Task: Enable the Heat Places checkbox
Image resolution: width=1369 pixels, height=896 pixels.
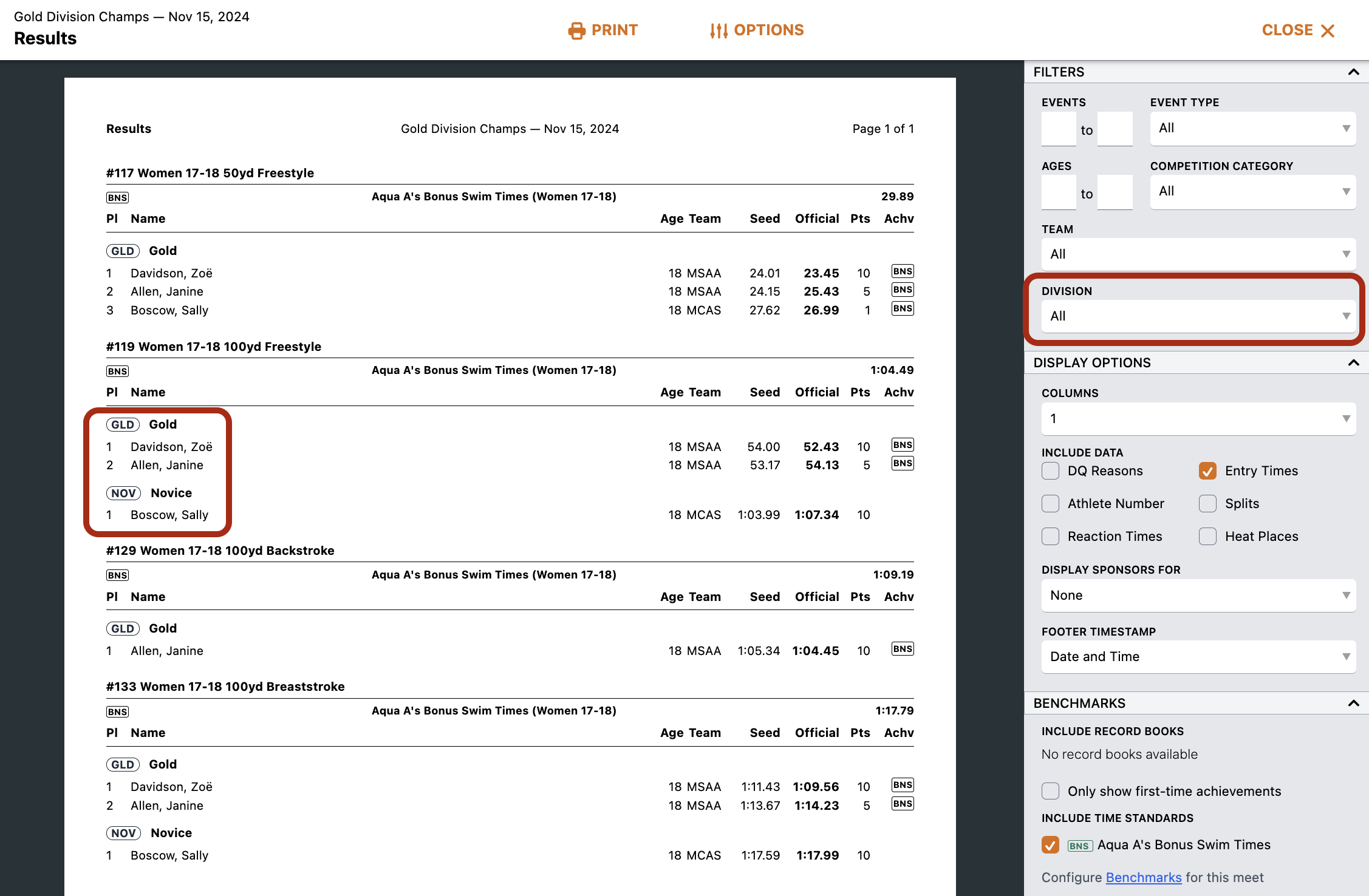Action: [x=1207, y=537]
